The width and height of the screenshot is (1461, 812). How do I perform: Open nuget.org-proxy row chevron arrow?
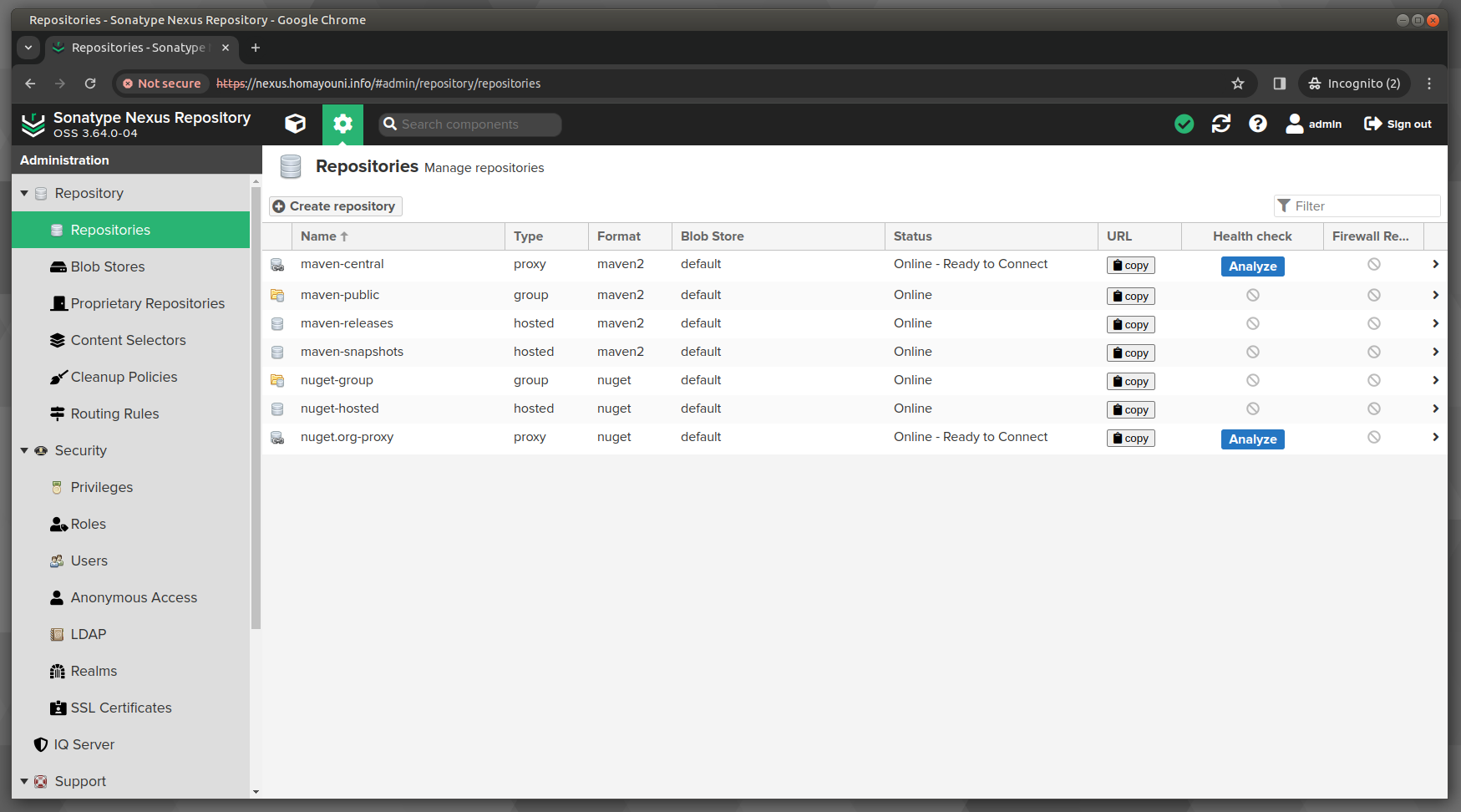1435,437
